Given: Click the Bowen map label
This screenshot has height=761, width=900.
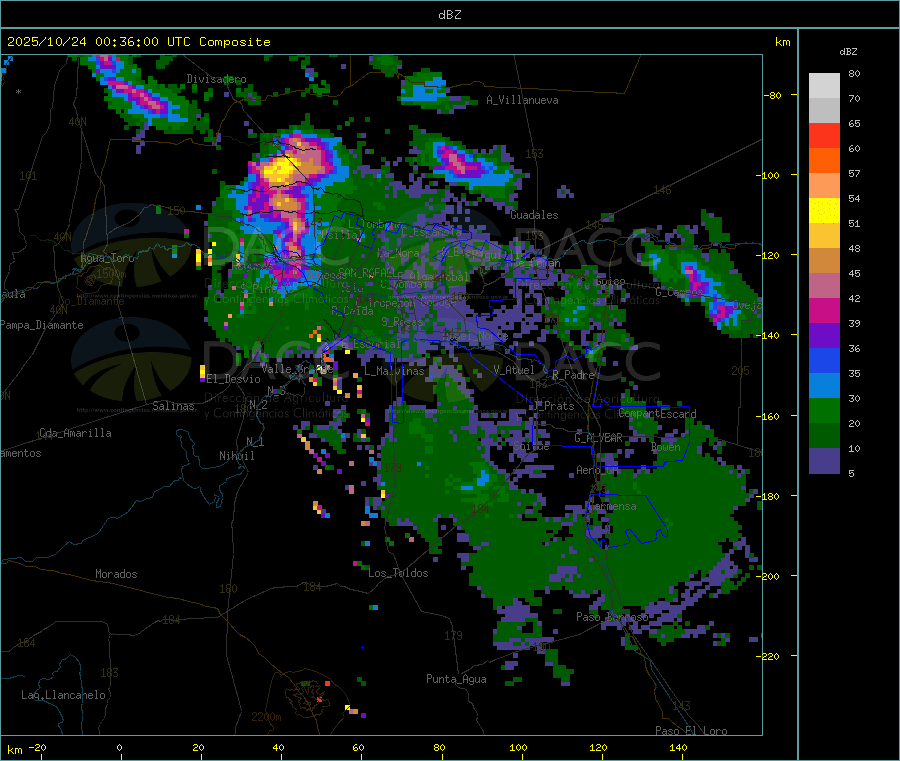Looking at the screenshot, I should pyautogui.click(x=666, y=447).
